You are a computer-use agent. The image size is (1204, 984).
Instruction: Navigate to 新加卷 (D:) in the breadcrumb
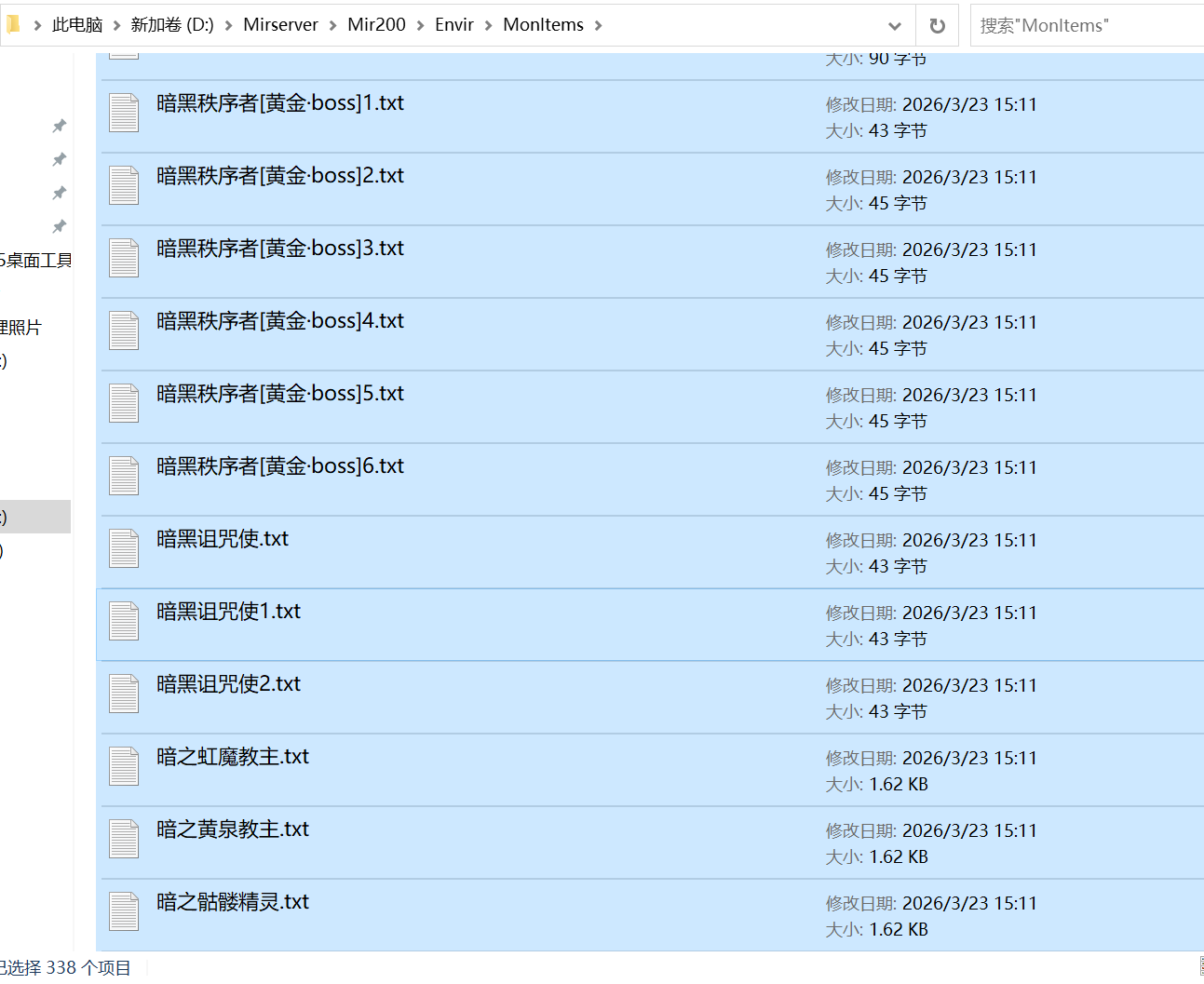(x=172, y=25)
